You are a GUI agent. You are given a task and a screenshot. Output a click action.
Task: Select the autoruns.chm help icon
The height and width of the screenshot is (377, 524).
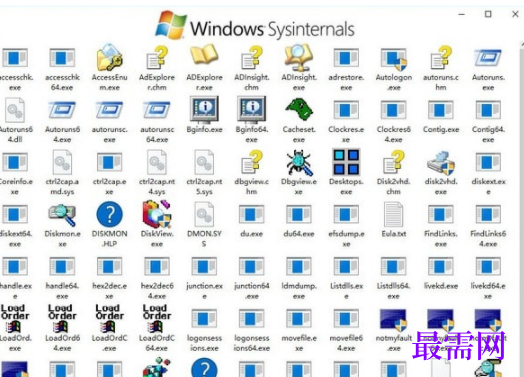pos(441,57)
